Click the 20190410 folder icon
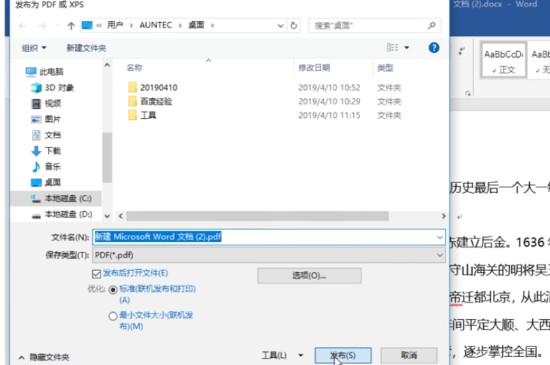 (133, 87)
